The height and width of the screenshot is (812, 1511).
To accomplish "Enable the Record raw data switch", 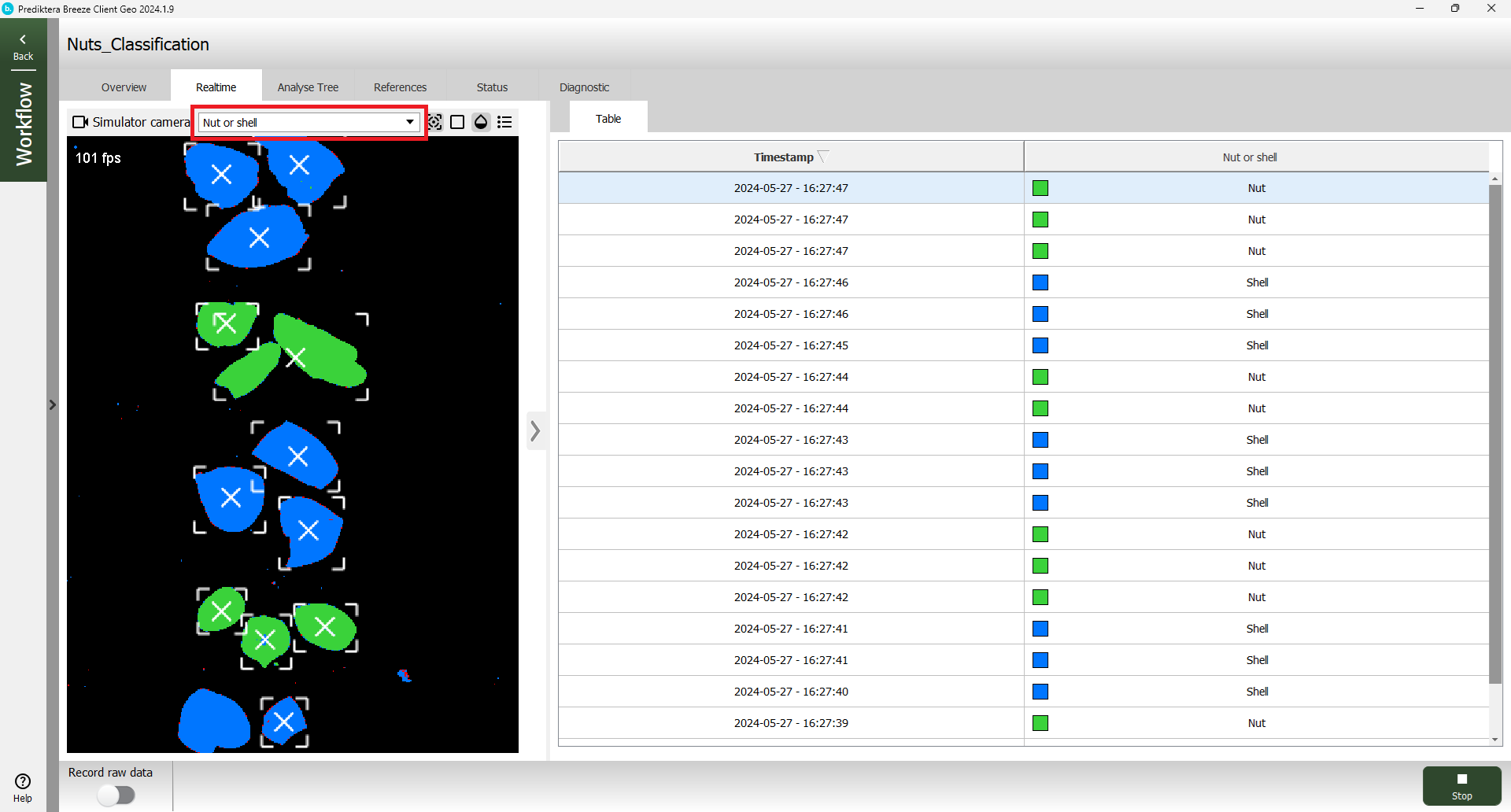I will 116,795.
